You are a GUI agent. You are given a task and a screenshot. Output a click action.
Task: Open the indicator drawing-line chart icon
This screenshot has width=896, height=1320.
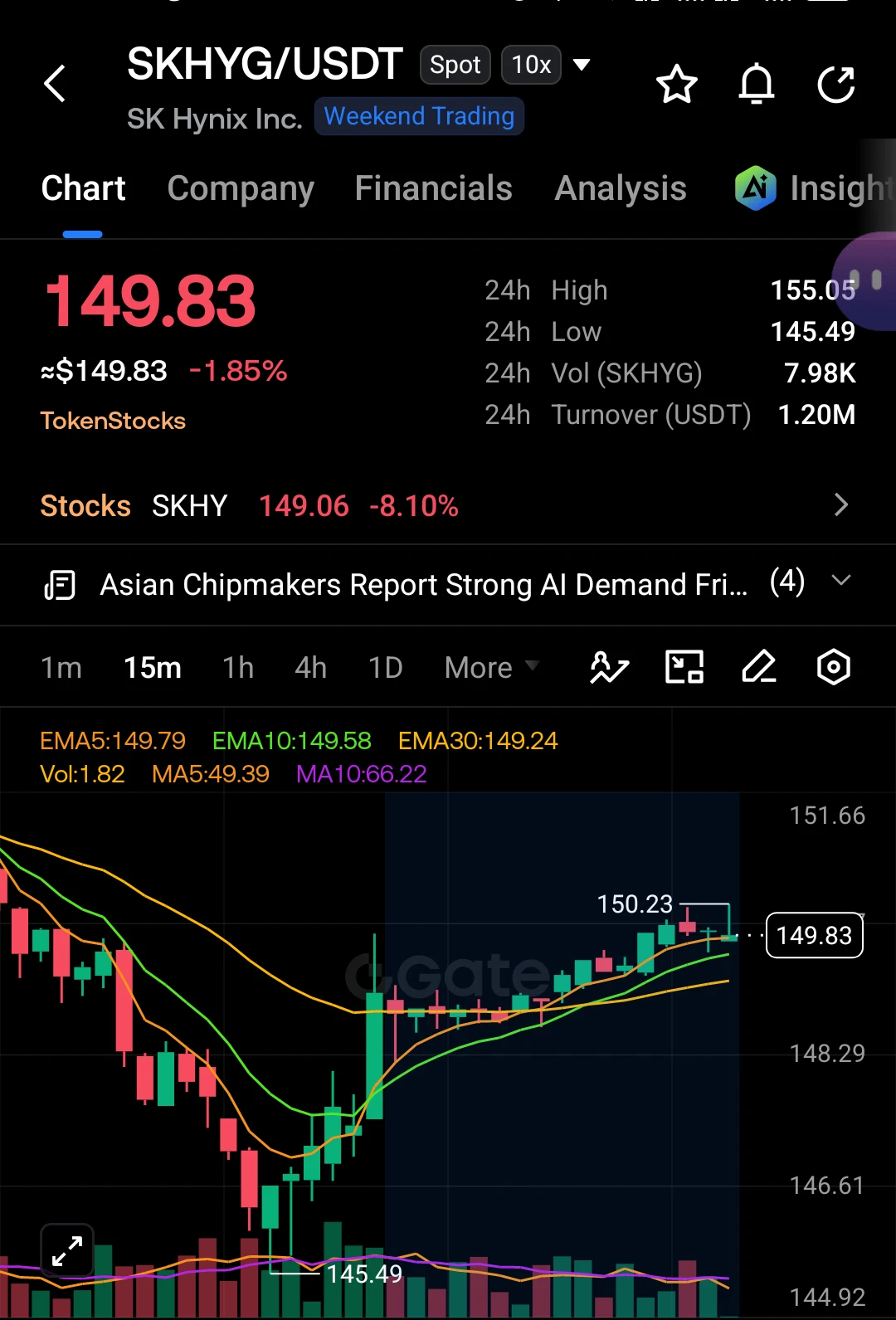(x=610, y=667)
